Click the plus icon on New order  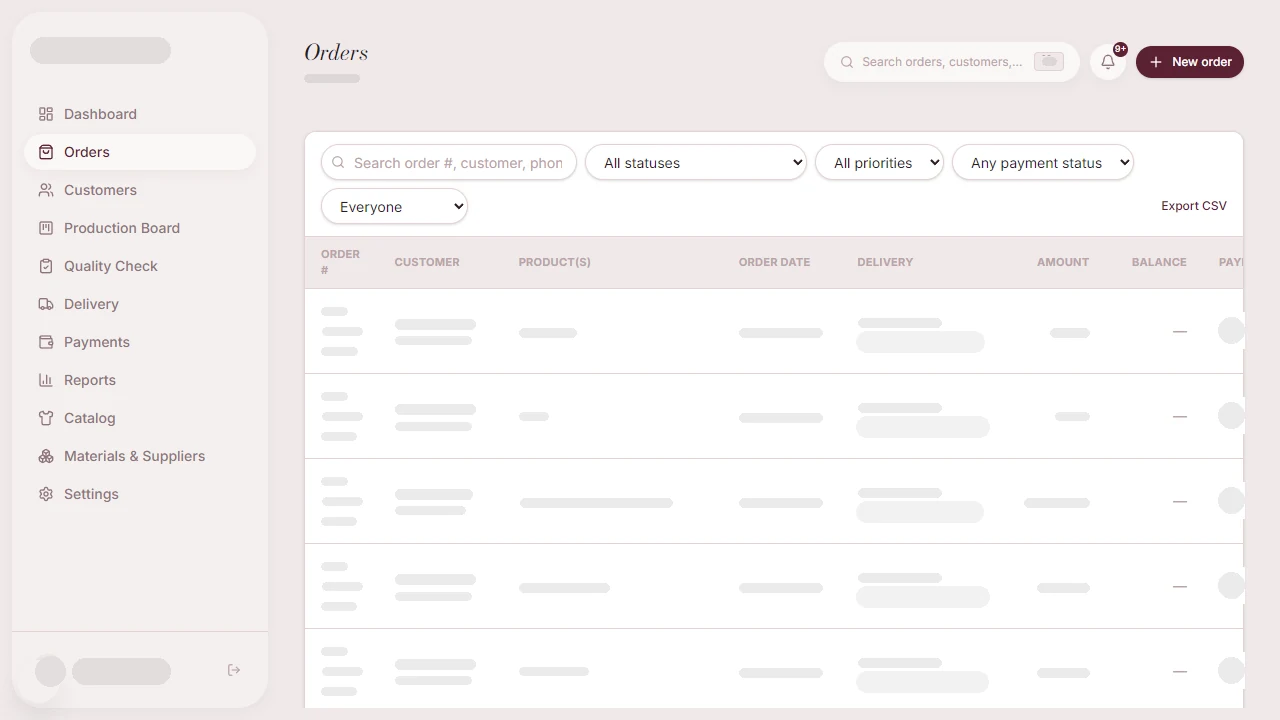(x=1156, y=62)
